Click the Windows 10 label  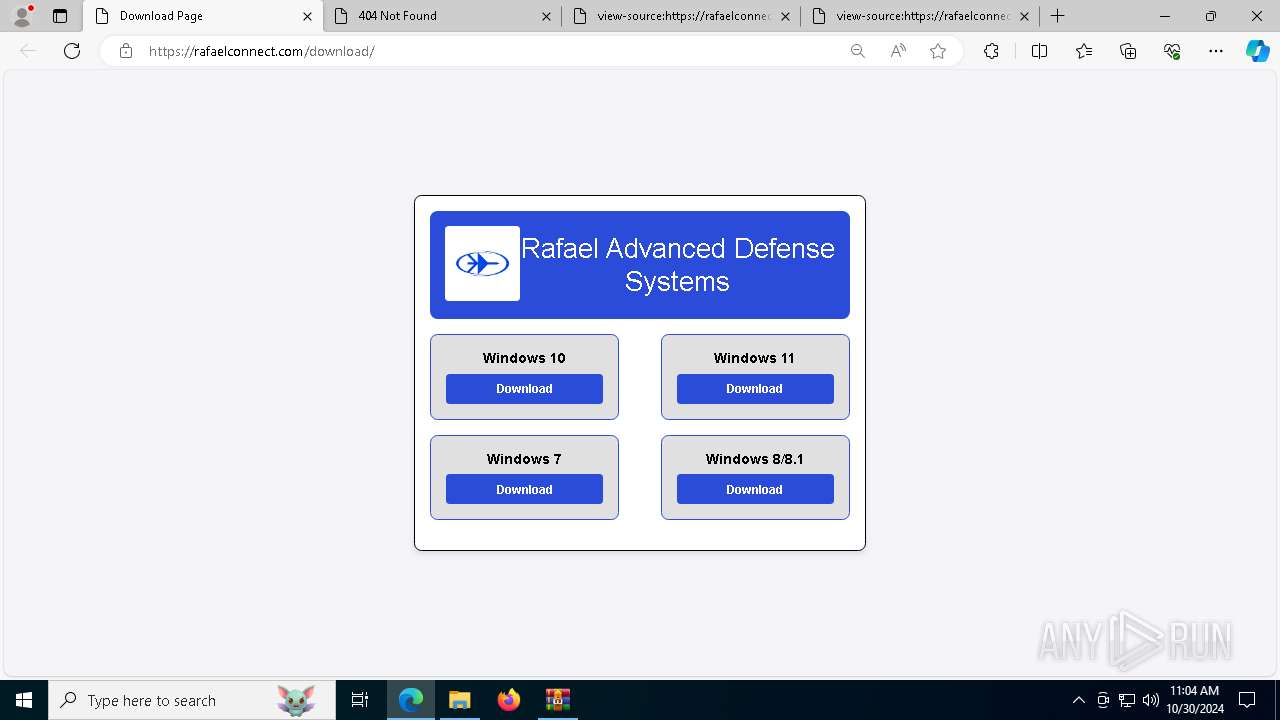524,358
